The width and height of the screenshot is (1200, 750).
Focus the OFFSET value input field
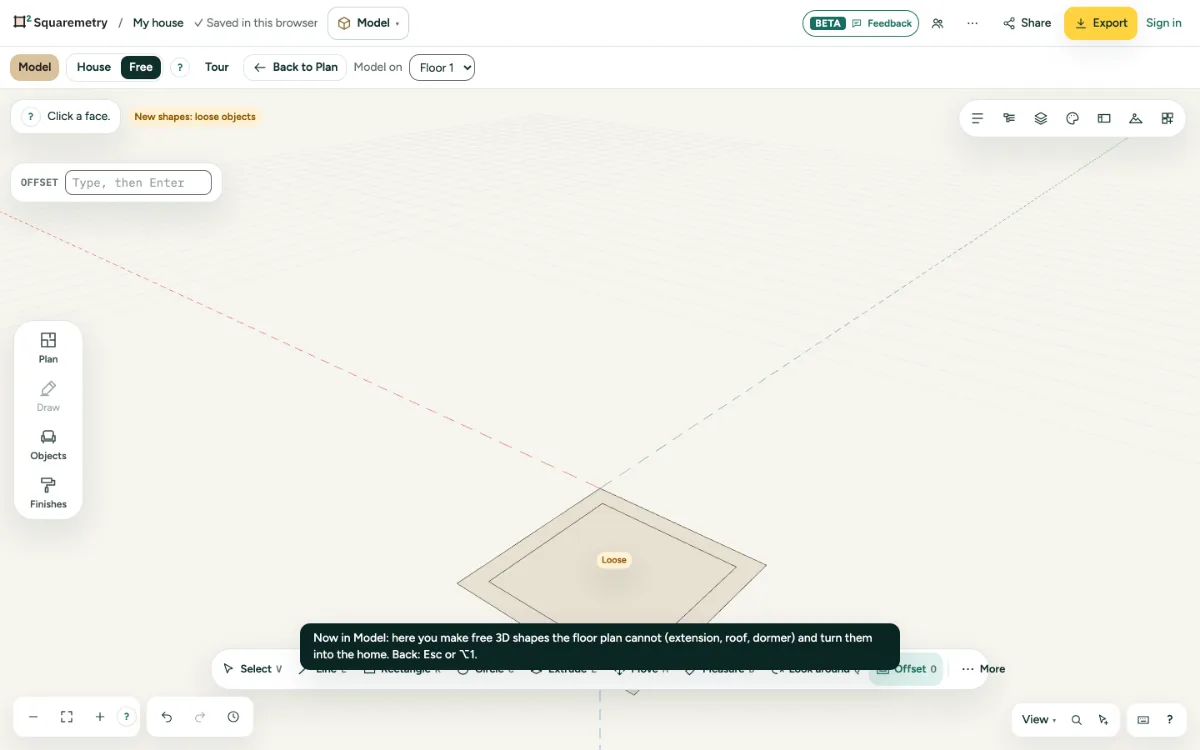138,182
